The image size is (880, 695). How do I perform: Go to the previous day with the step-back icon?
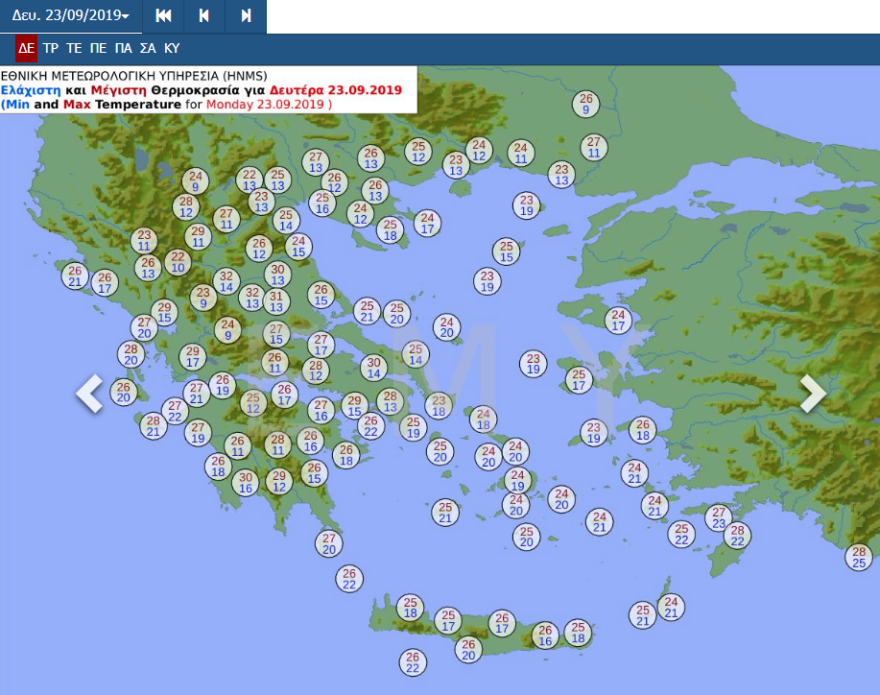[x=204, y=16]
